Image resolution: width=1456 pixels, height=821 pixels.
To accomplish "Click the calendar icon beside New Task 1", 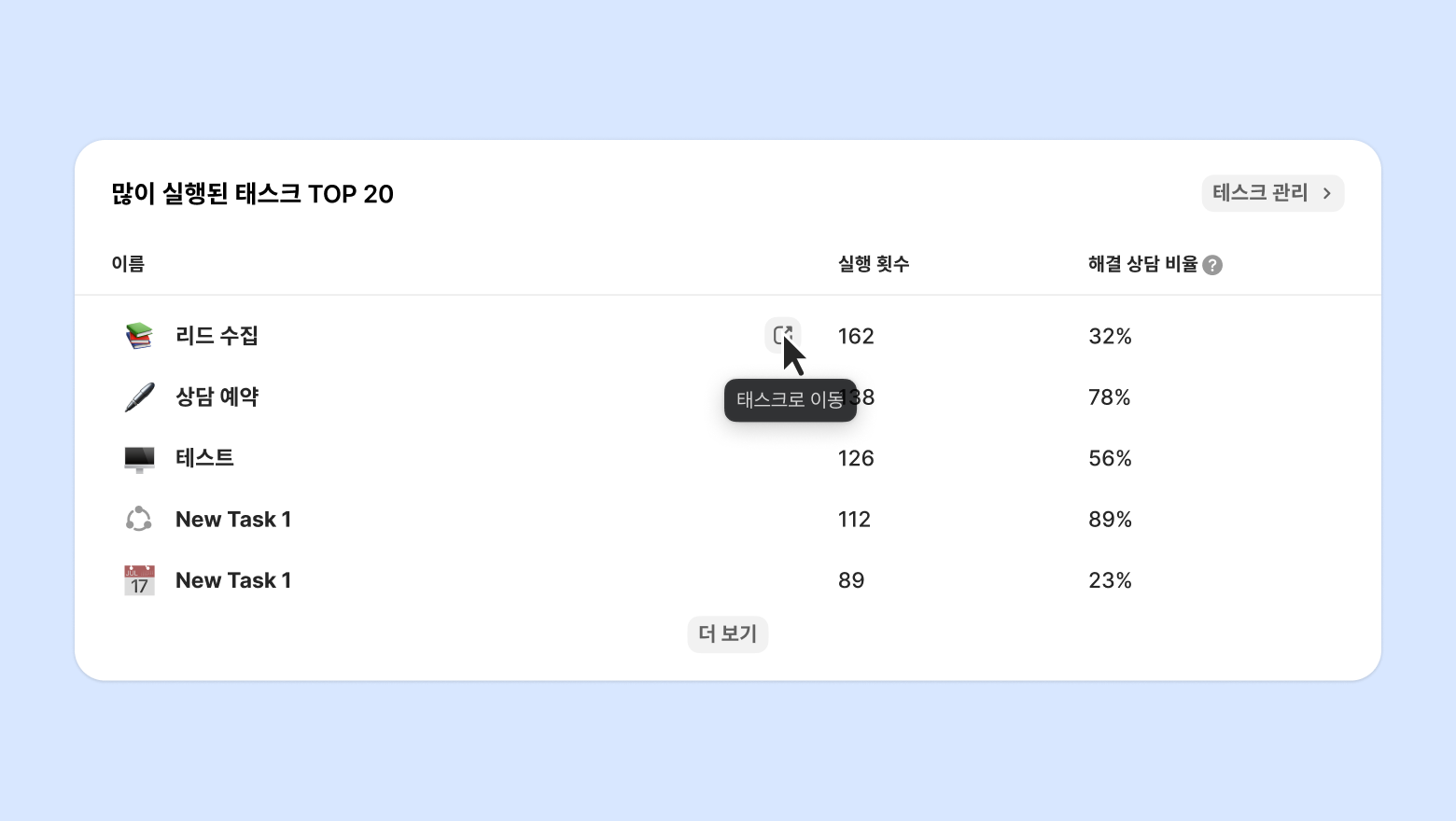I will tap(139, 580).
